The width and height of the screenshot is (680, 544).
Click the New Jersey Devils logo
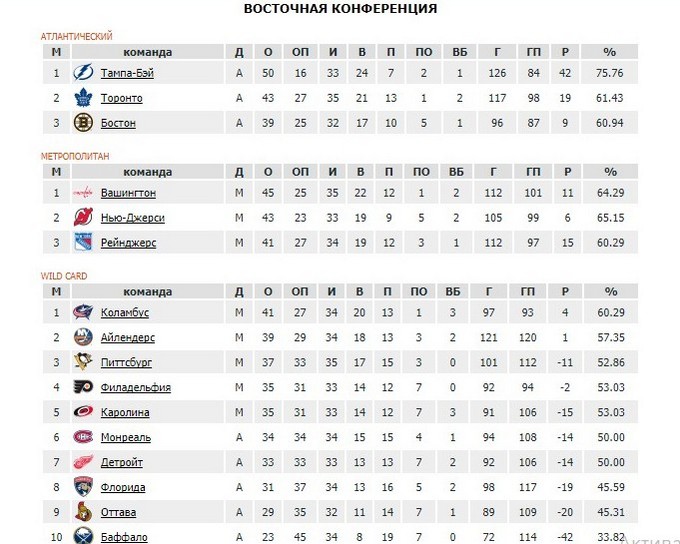[x=83, y=218]
